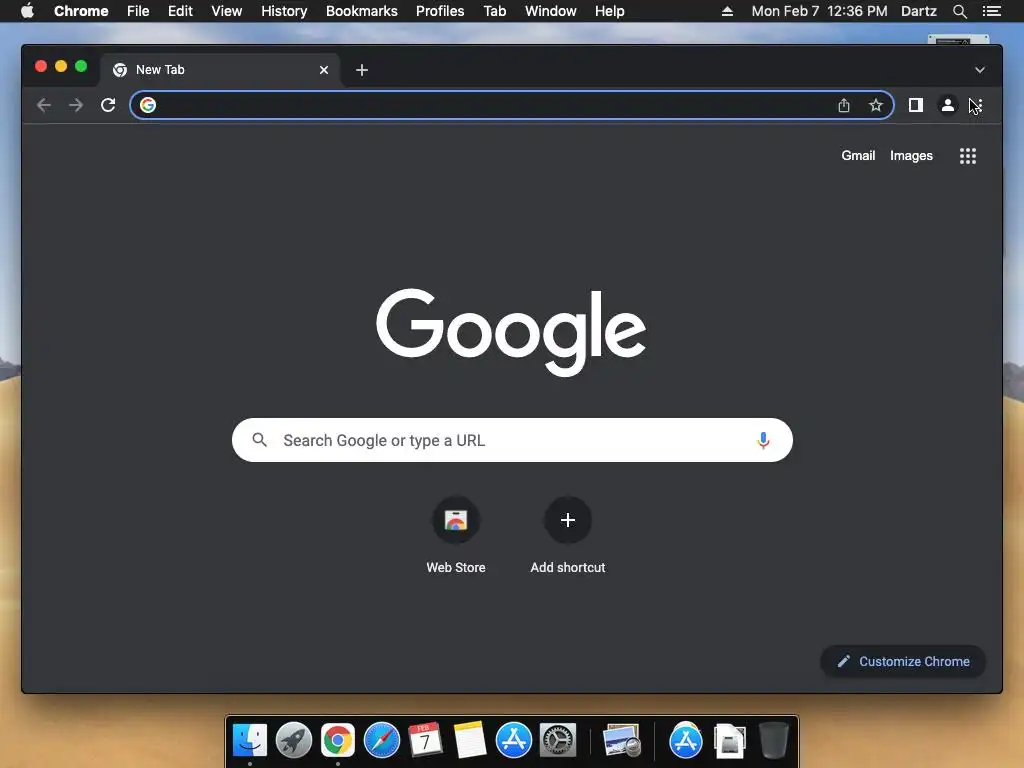This screenshot has width=1024, height=768.
Task: Click the share icon in the address bar
Action: tap(844, 105)
